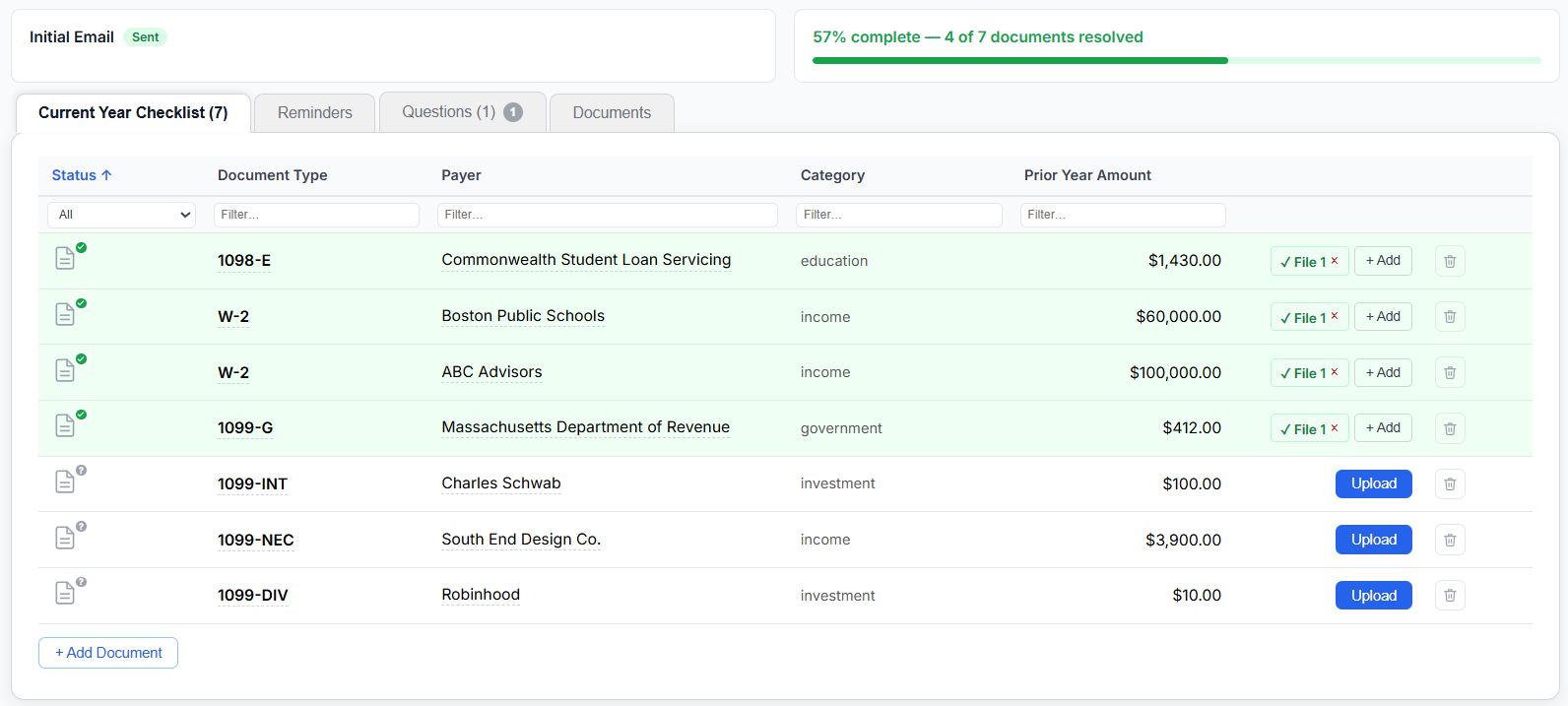Sort by Document Type column header
This screenshot has height=706, width=1568.
tap(273, 175)
